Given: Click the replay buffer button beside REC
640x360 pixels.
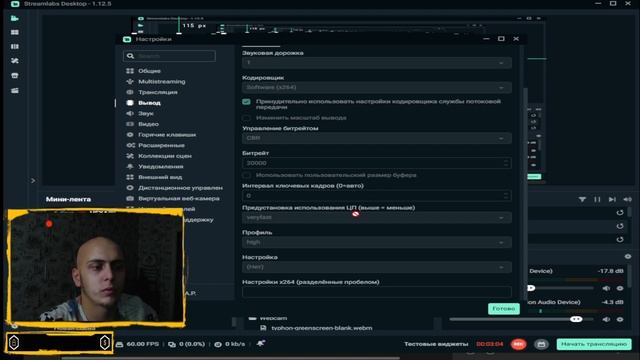Looking at the screenshot, I should 541,344.
